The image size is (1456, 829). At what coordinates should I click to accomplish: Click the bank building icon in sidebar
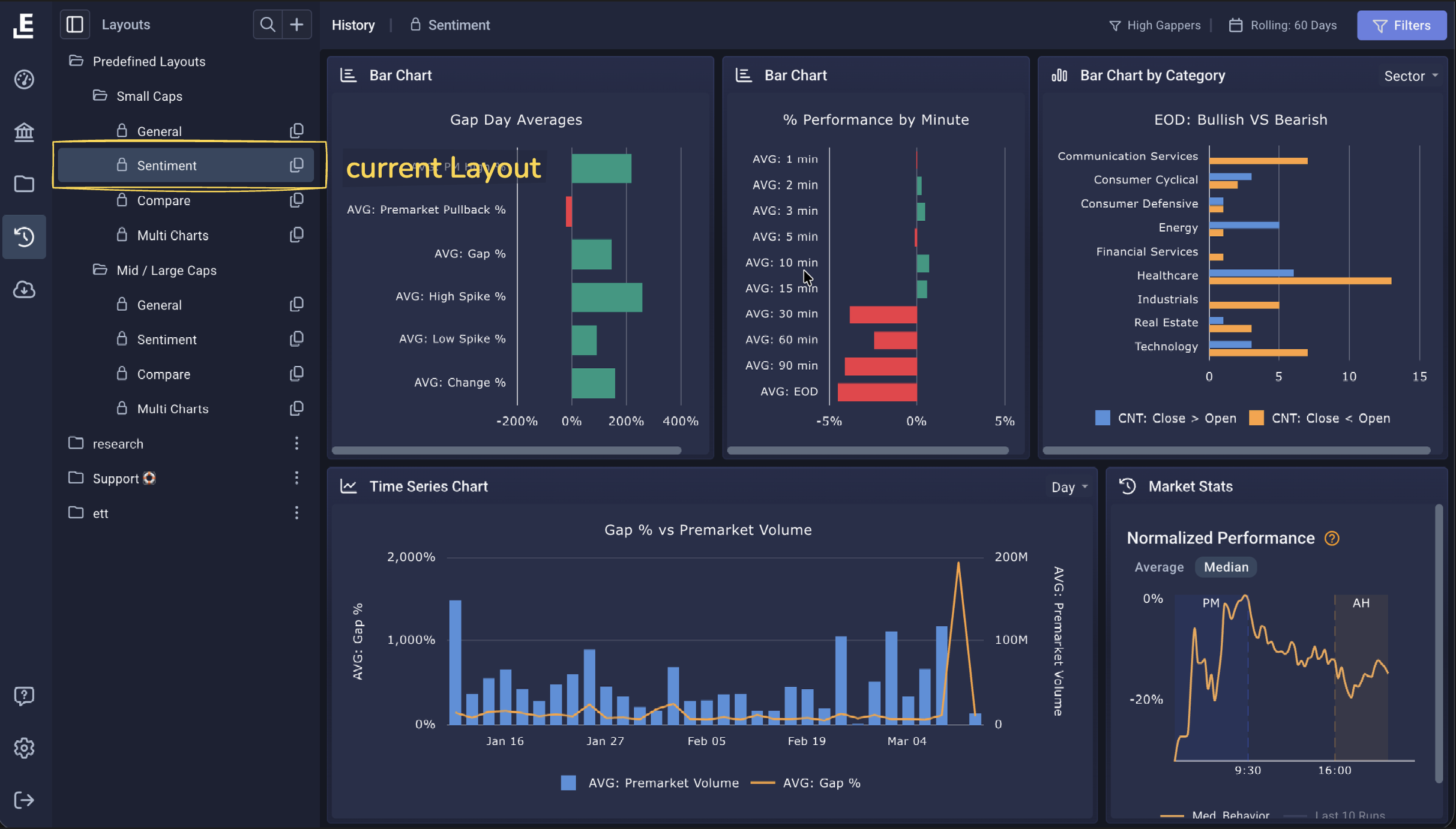tap(24, 131)
